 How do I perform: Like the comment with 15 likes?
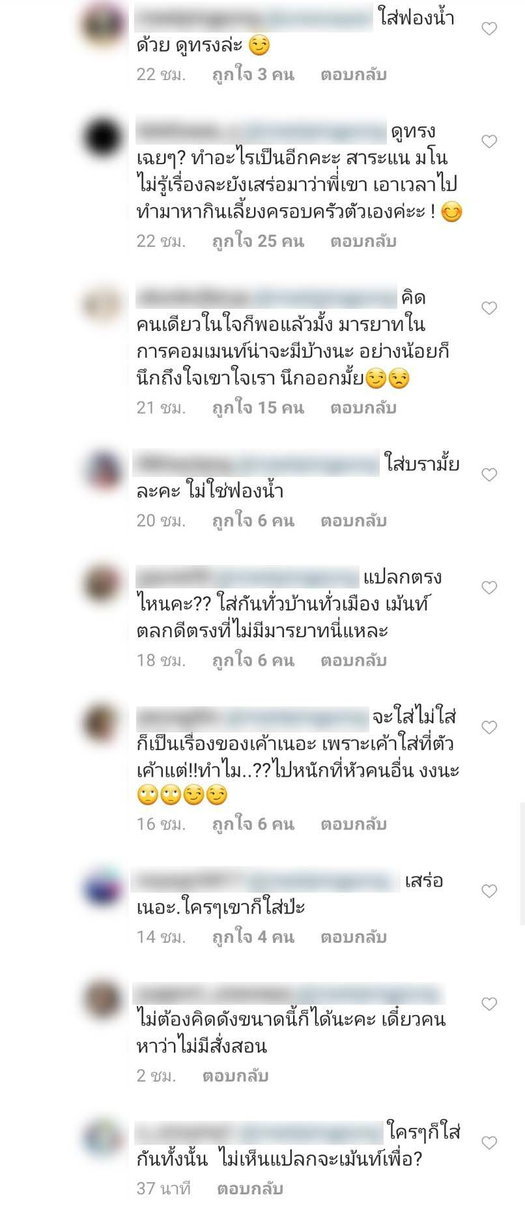coord(489,309)
